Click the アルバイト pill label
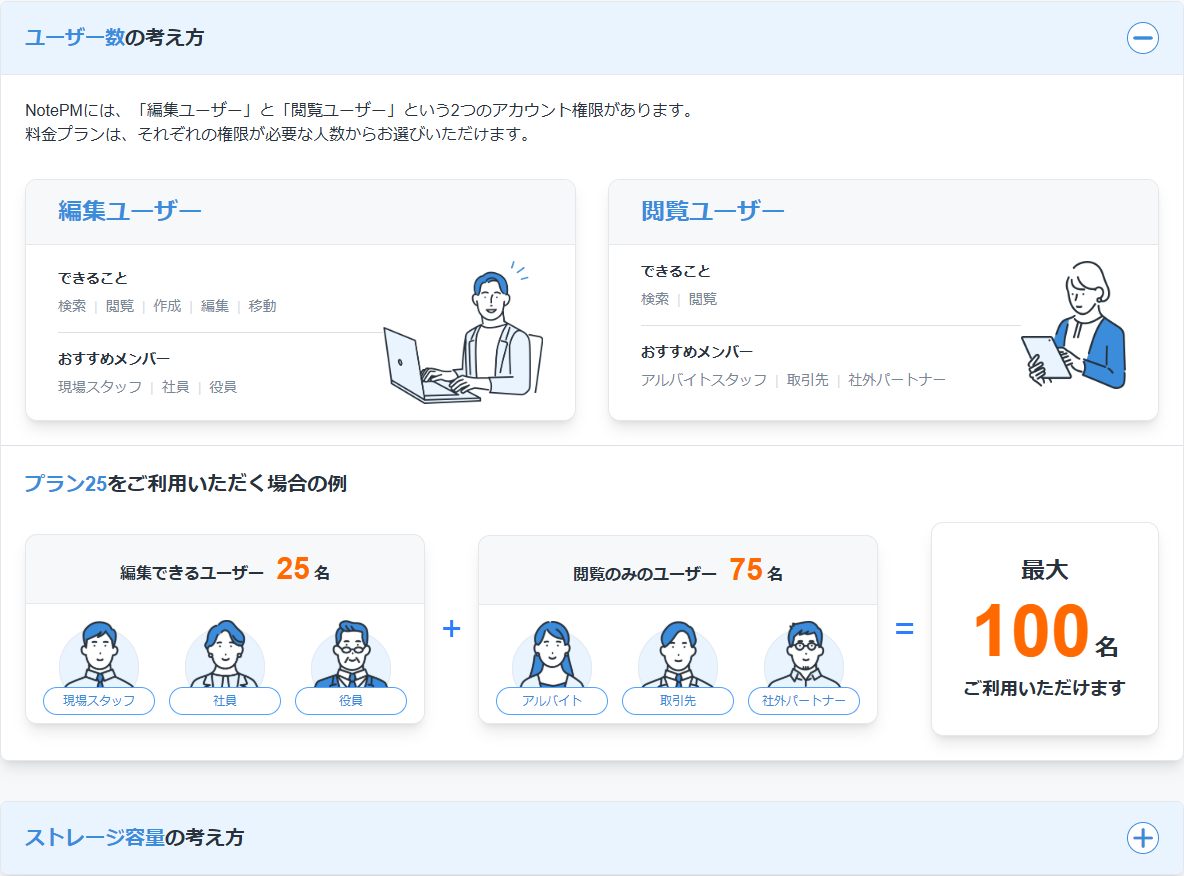Screen dimensions: 1184x876 click(552, 701)
